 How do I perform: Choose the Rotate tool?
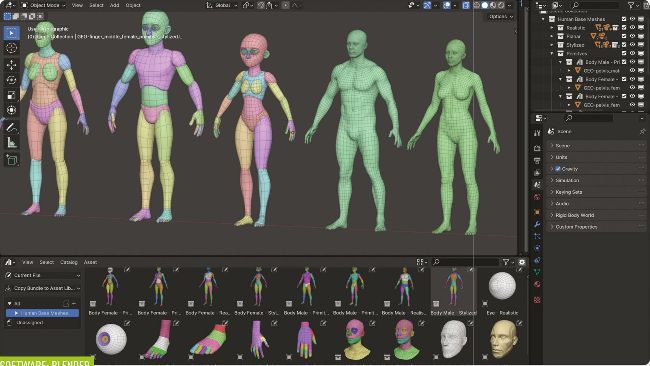point(12,80)
